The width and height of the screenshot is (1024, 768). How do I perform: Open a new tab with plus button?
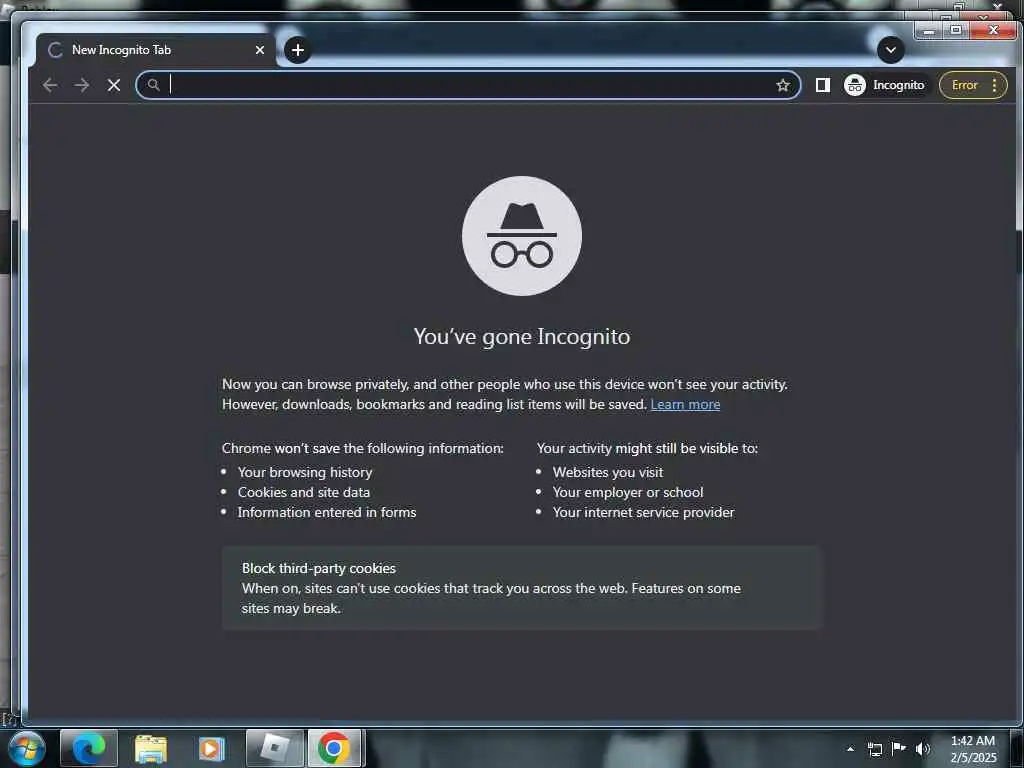point(298,50)
